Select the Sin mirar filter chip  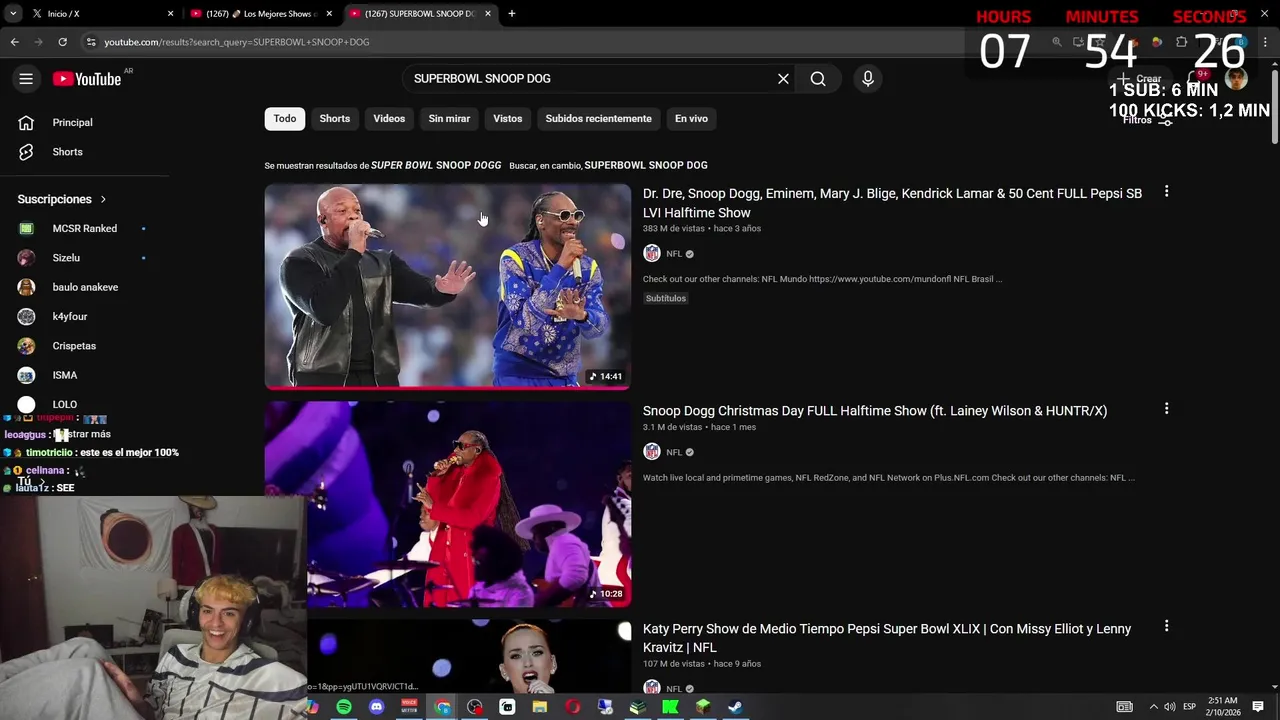pos(449,118)
